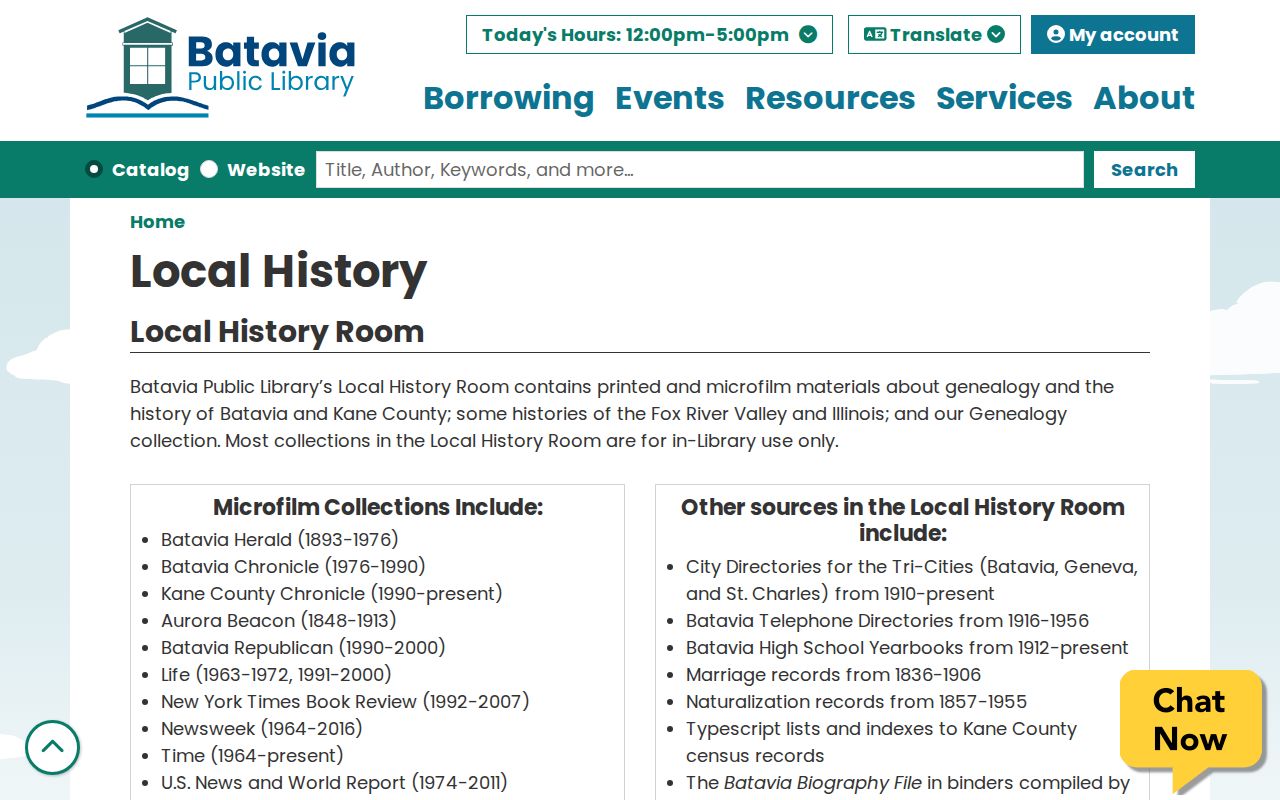Select the Website search radio button

click(209, 169)
